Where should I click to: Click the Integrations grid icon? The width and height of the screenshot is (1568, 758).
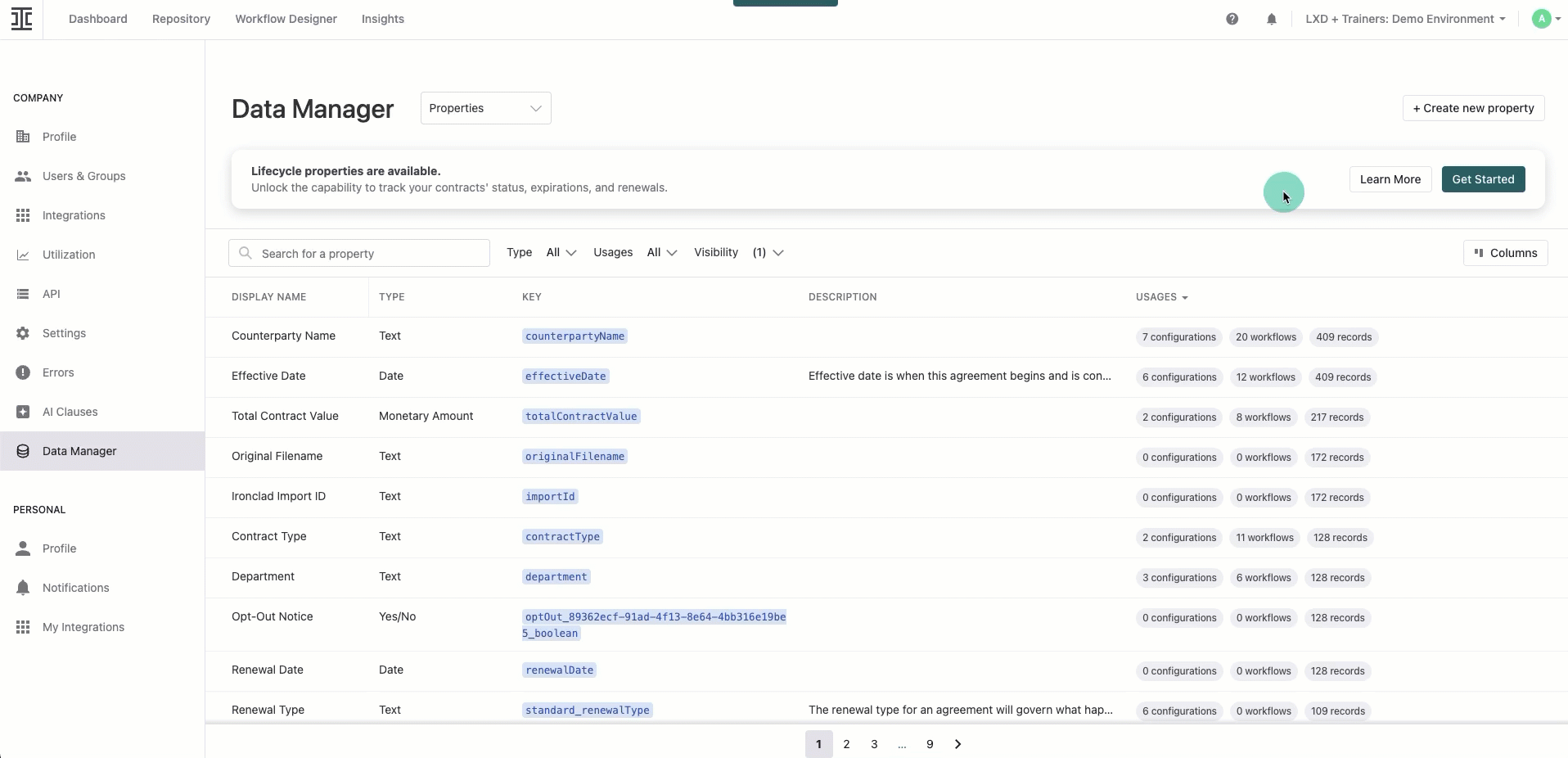click(23, 215)
